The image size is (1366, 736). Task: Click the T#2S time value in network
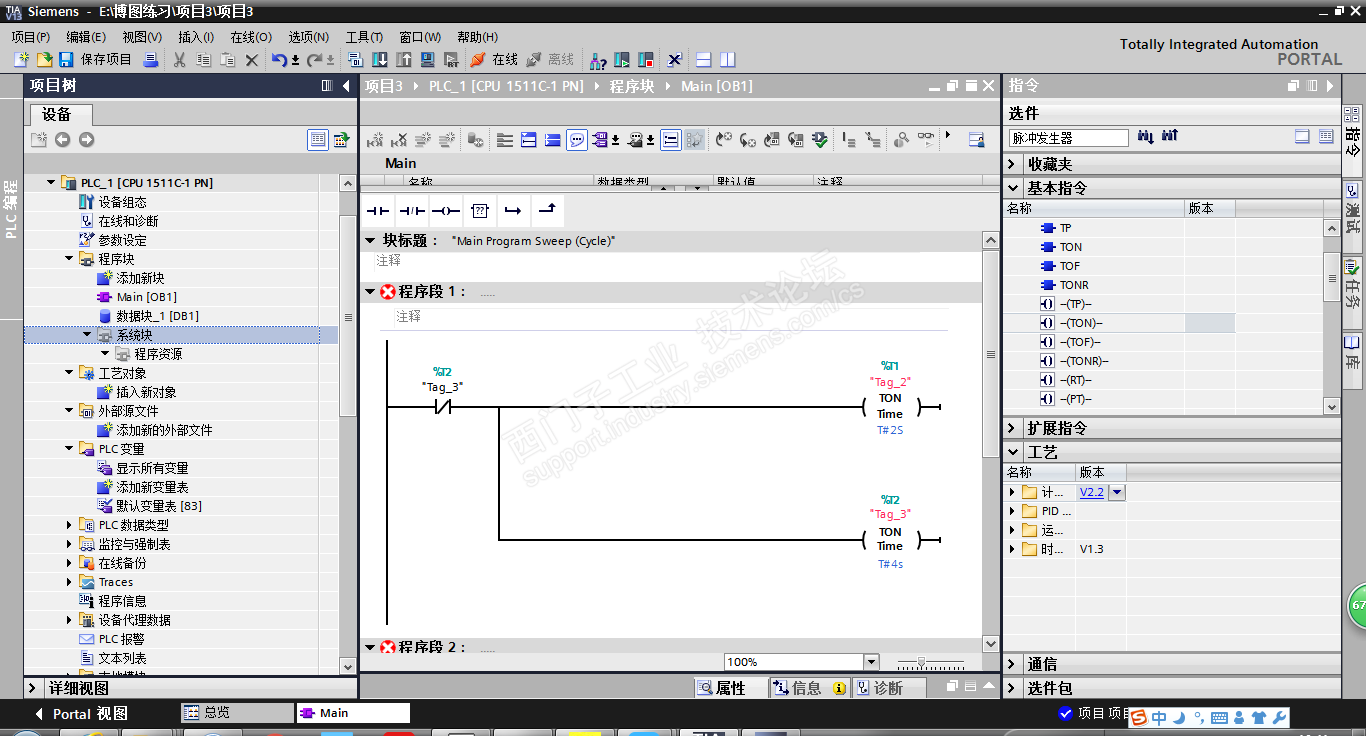pos(889,430)
